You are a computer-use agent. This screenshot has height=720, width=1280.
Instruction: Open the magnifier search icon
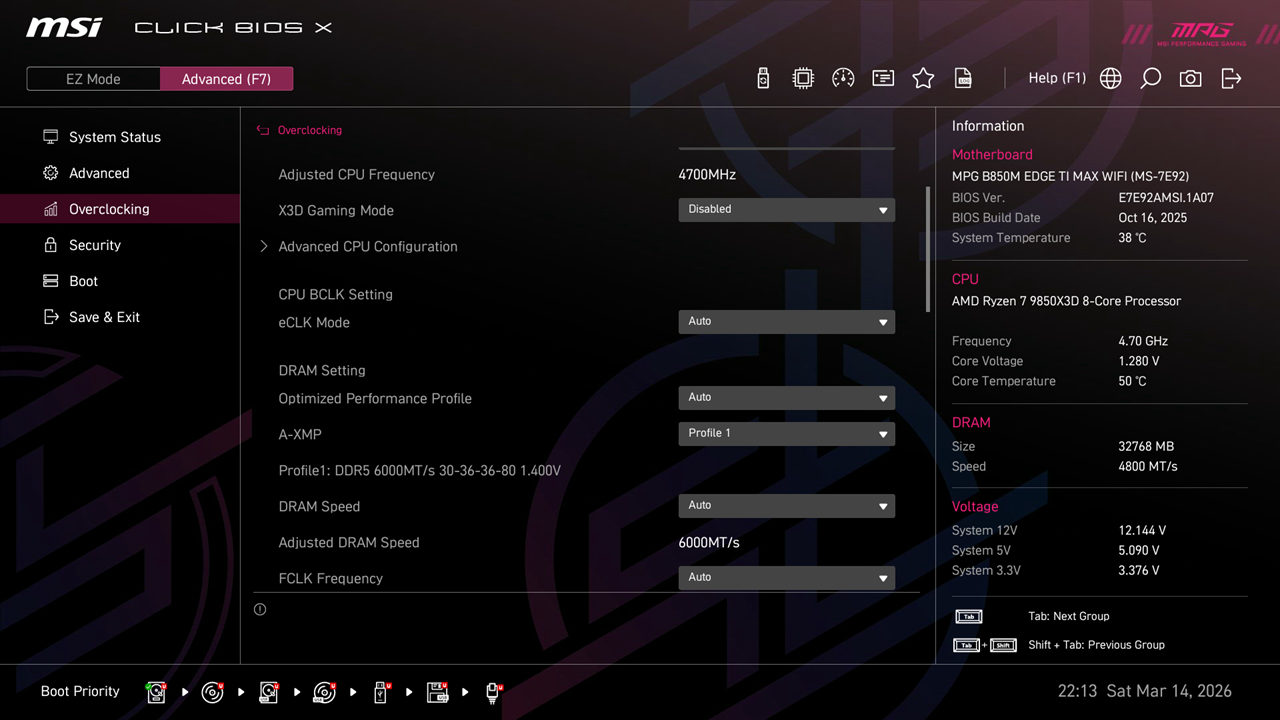click(x=1150, y=78)
